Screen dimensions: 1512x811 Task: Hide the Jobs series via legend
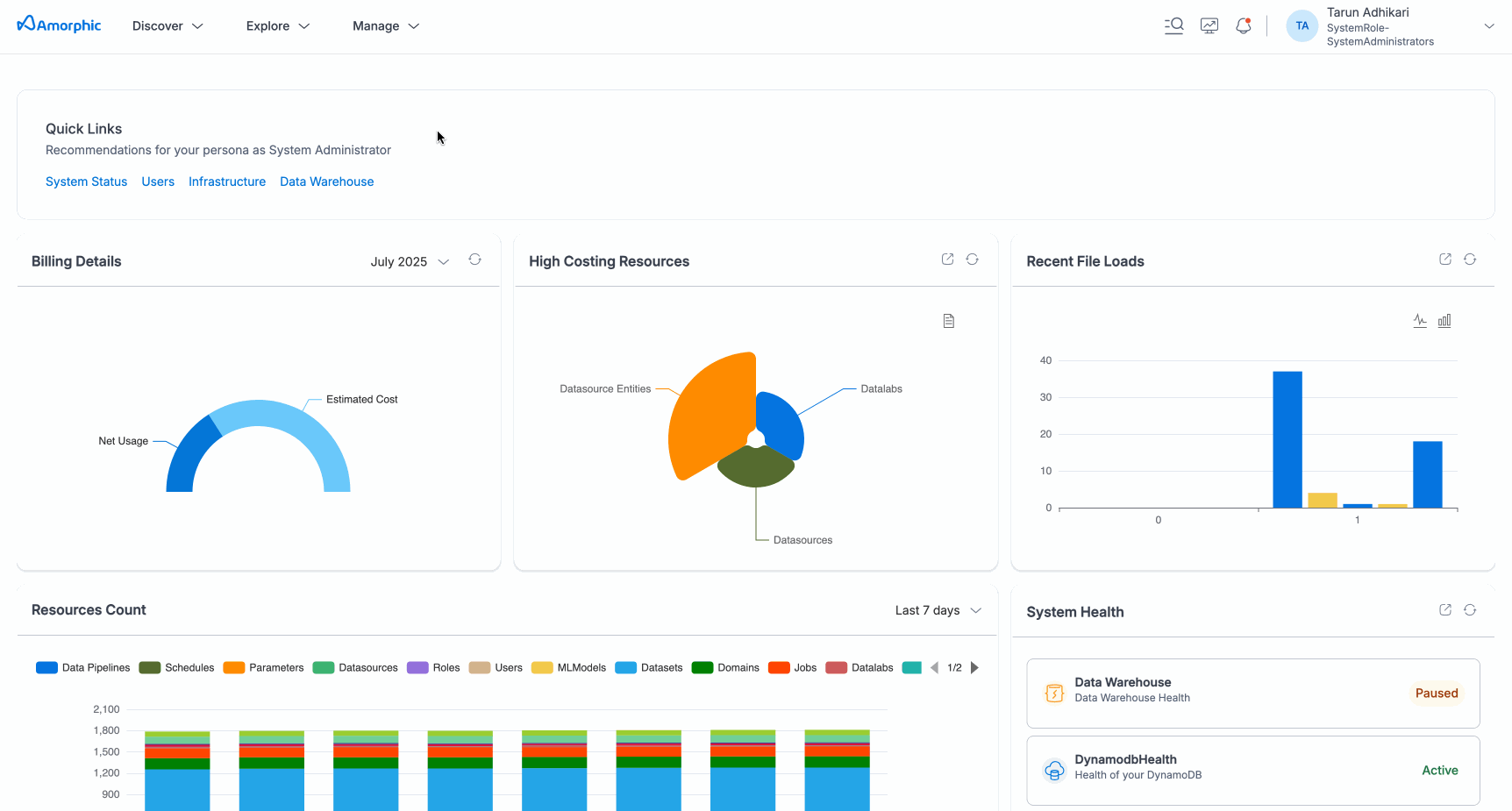coord(793,668)
